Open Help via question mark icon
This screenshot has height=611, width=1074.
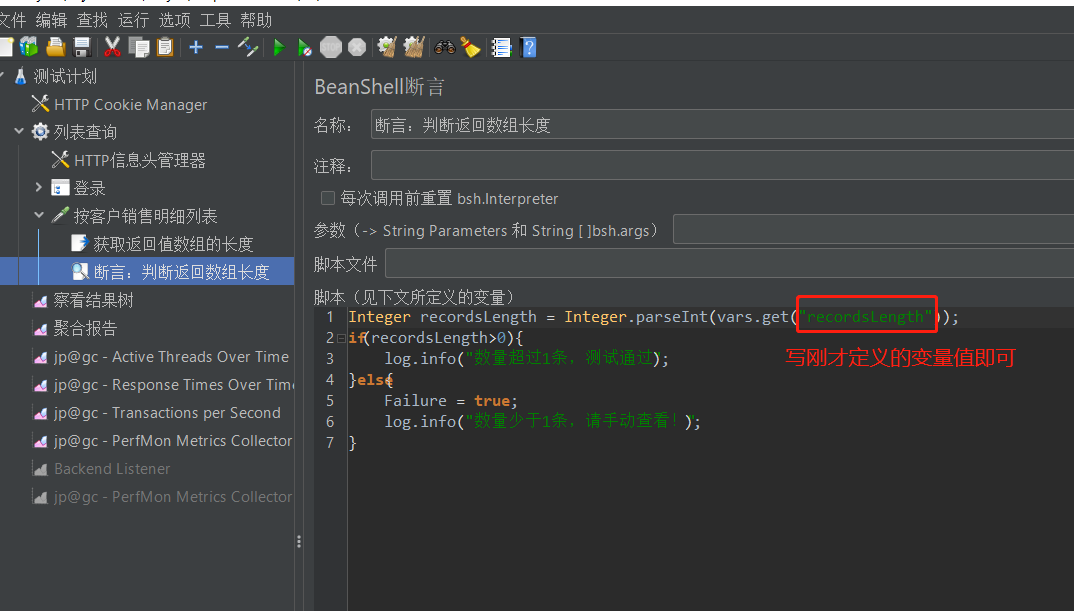point(528,47)
